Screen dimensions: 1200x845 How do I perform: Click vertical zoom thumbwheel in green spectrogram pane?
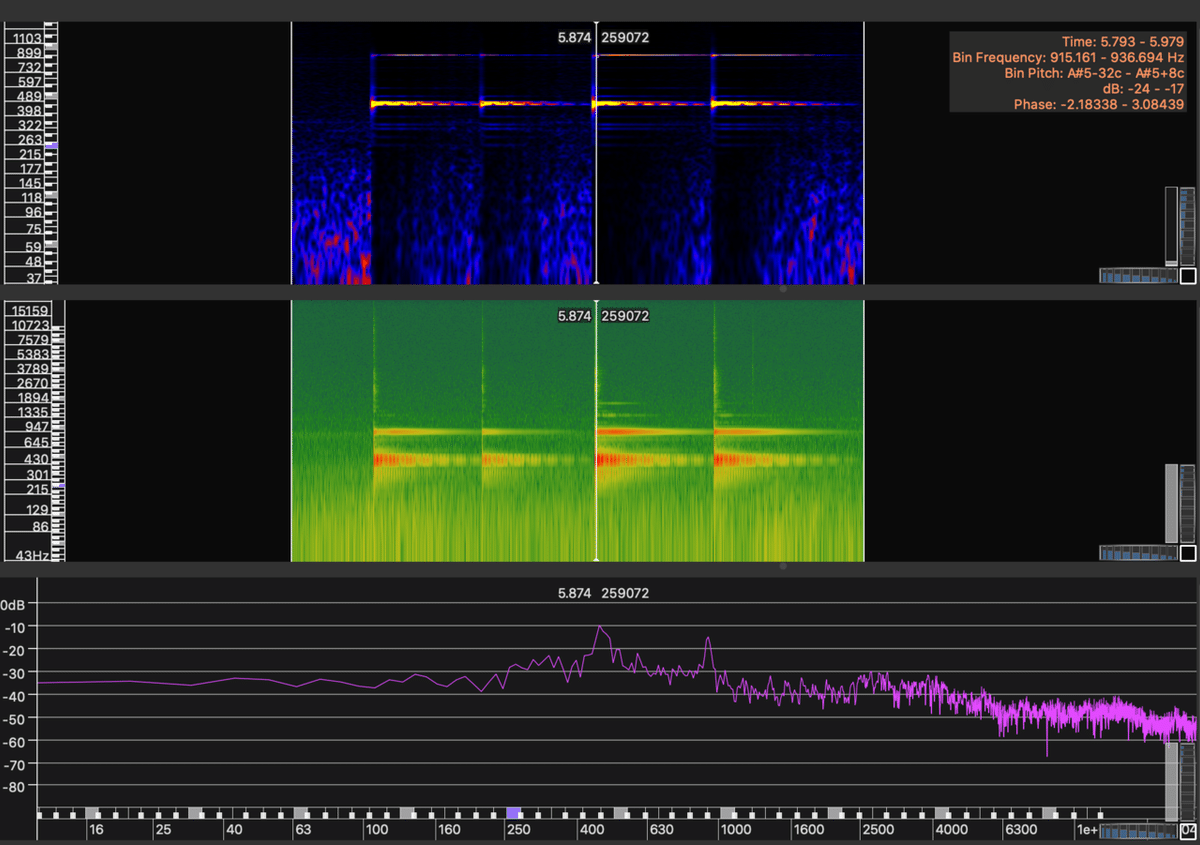coord(1188,503)
